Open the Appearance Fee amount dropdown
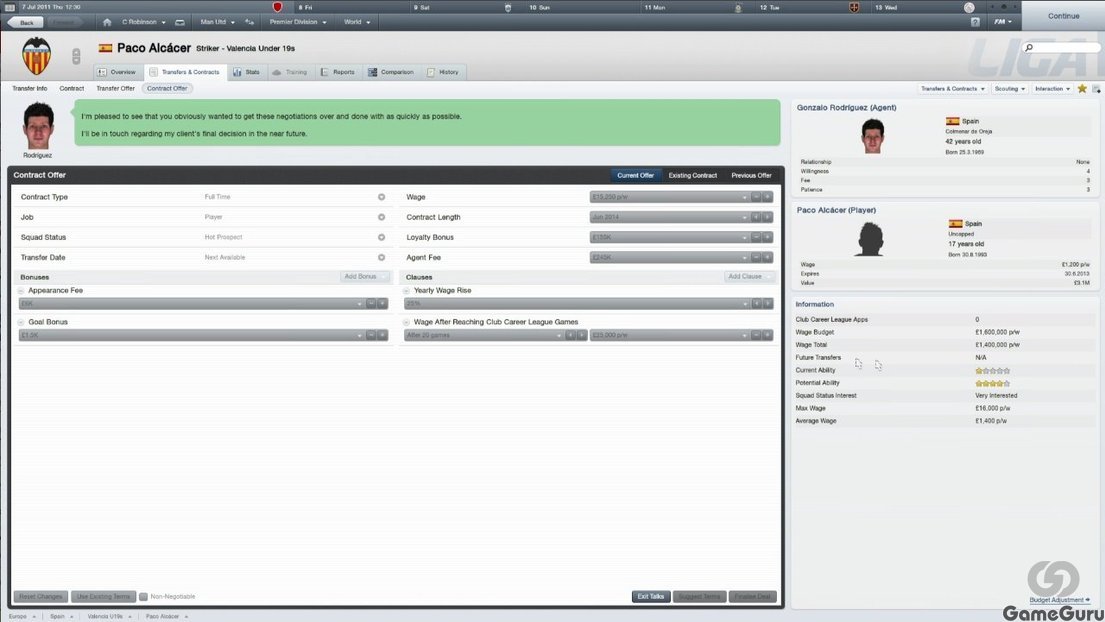Image resolution: width=1105 pixels, height=622 pixels. click(x=192, y=304)
